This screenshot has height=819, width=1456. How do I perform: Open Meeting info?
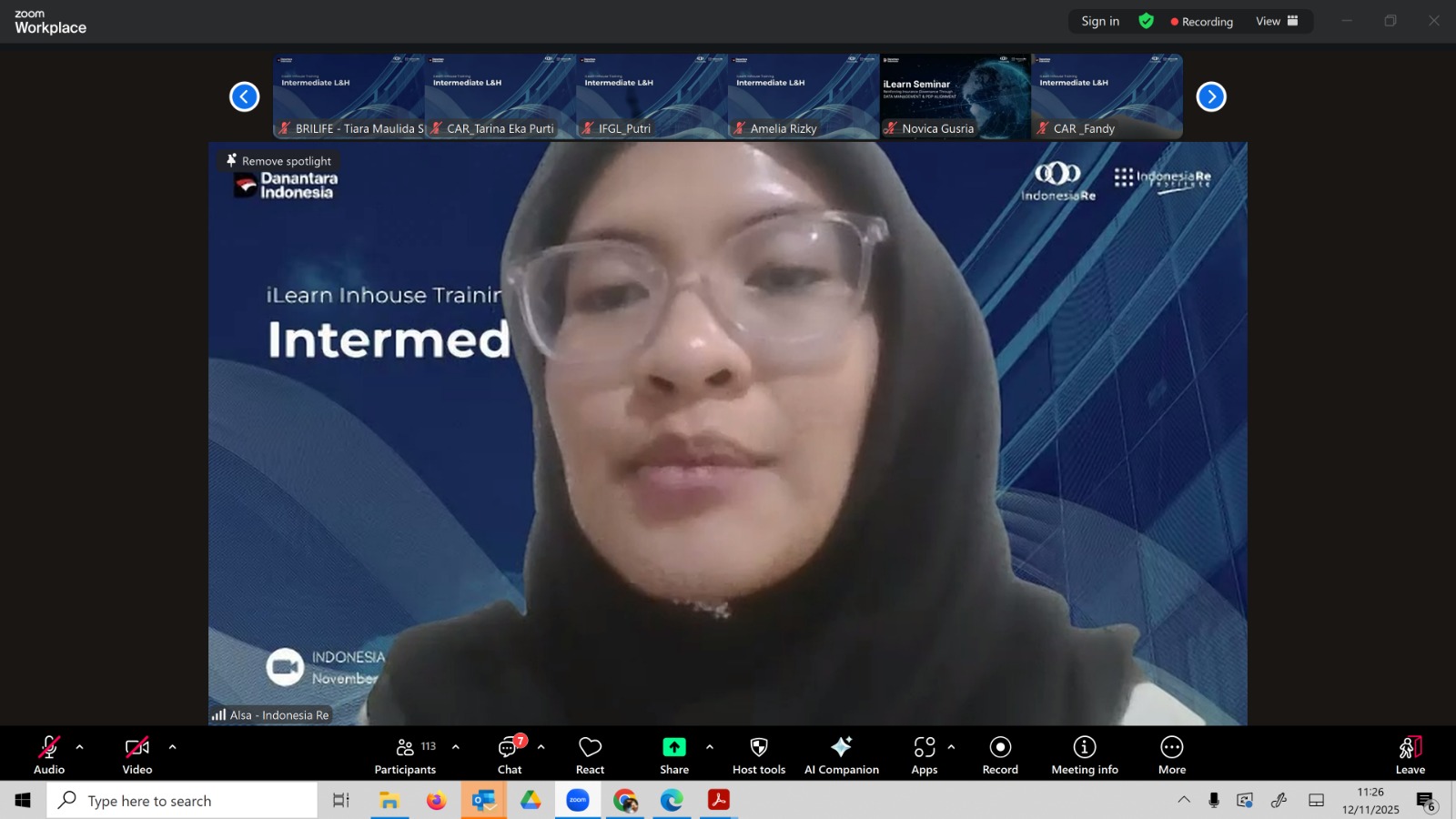(x=1084, y=754)
